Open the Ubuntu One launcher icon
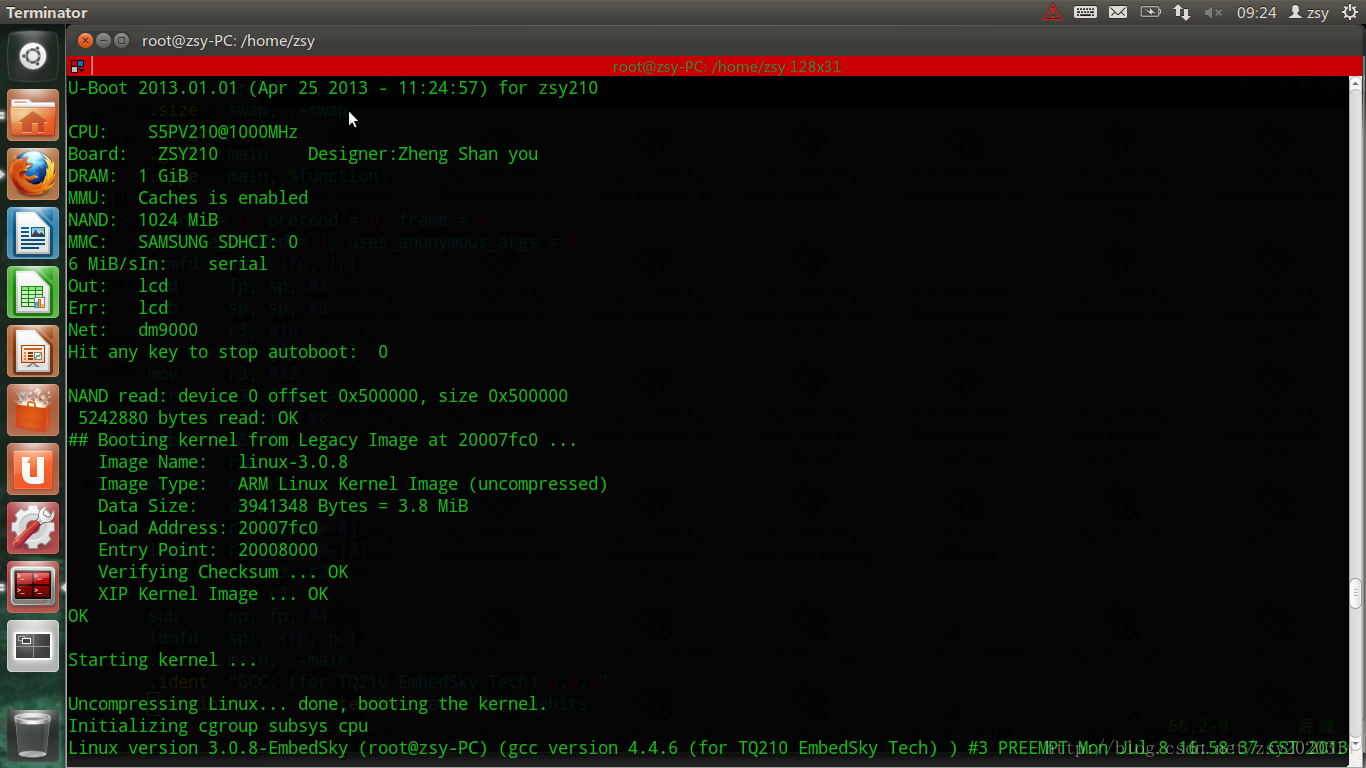The image size is (1366, 768). 33,470
